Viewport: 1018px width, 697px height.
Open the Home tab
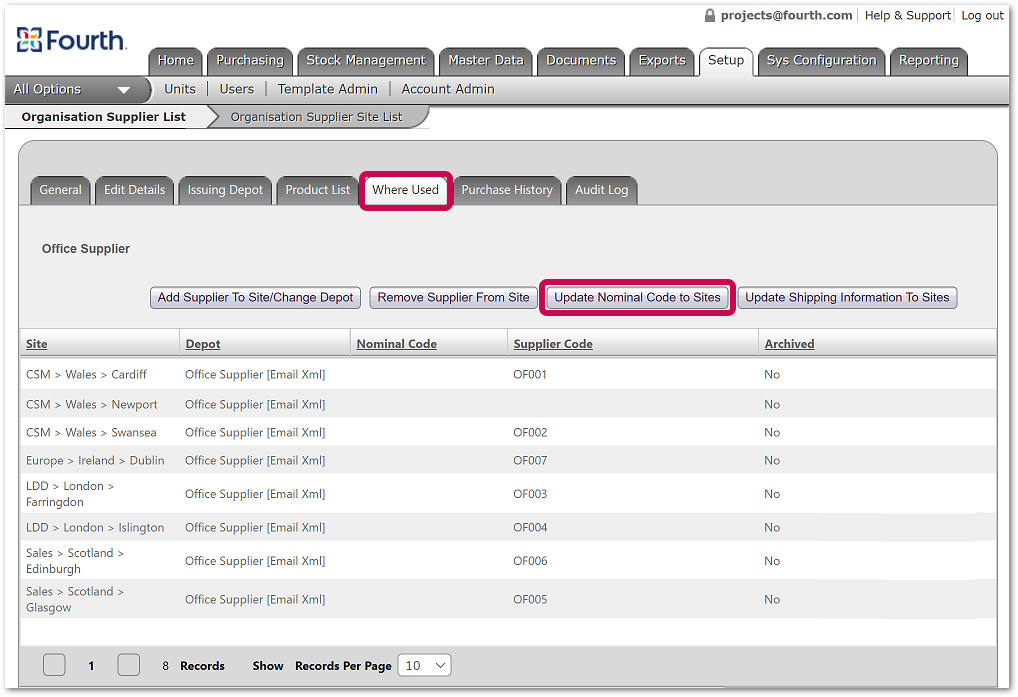175,61
